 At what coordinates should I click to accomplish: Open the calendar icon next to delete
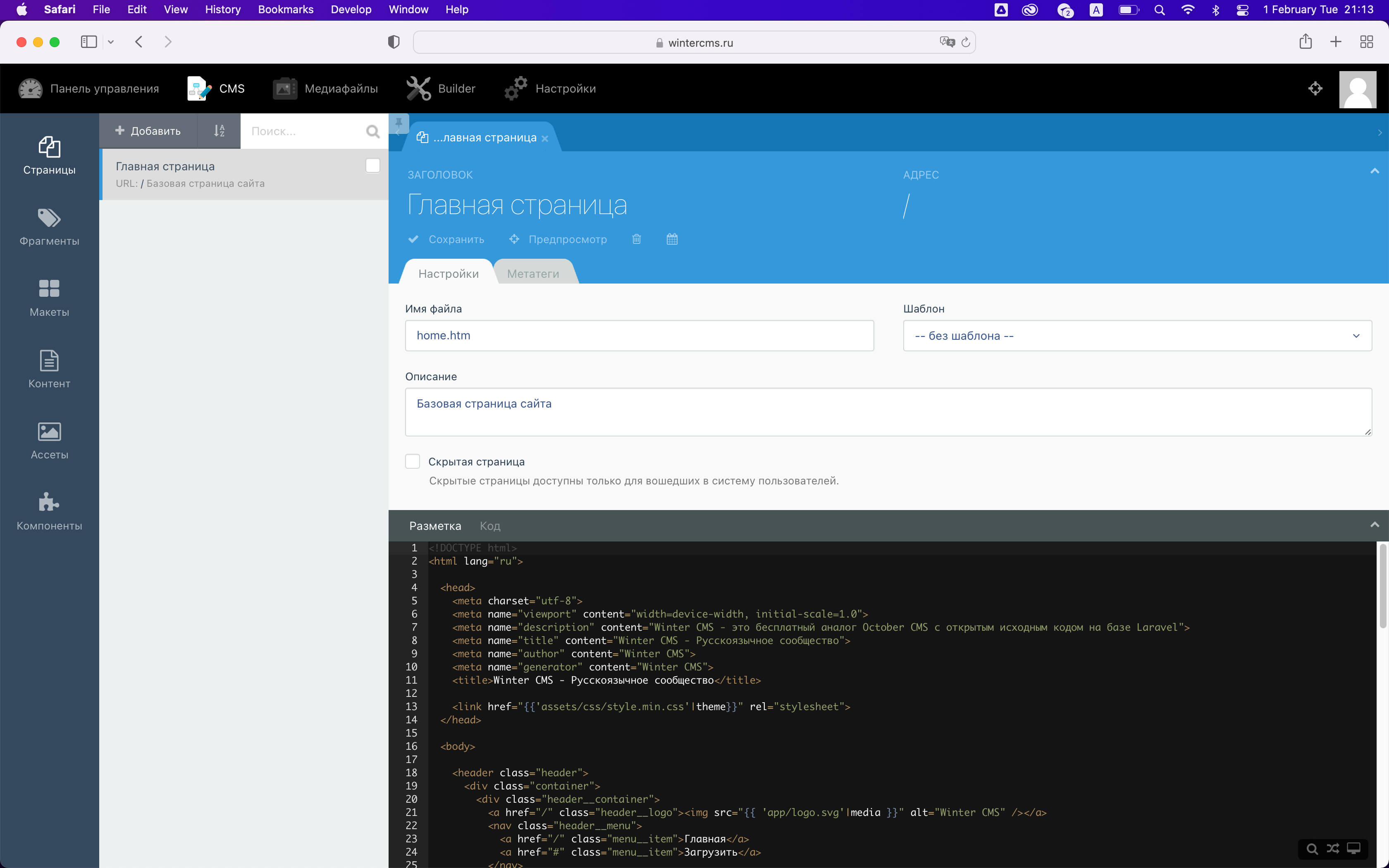[671, 239]
